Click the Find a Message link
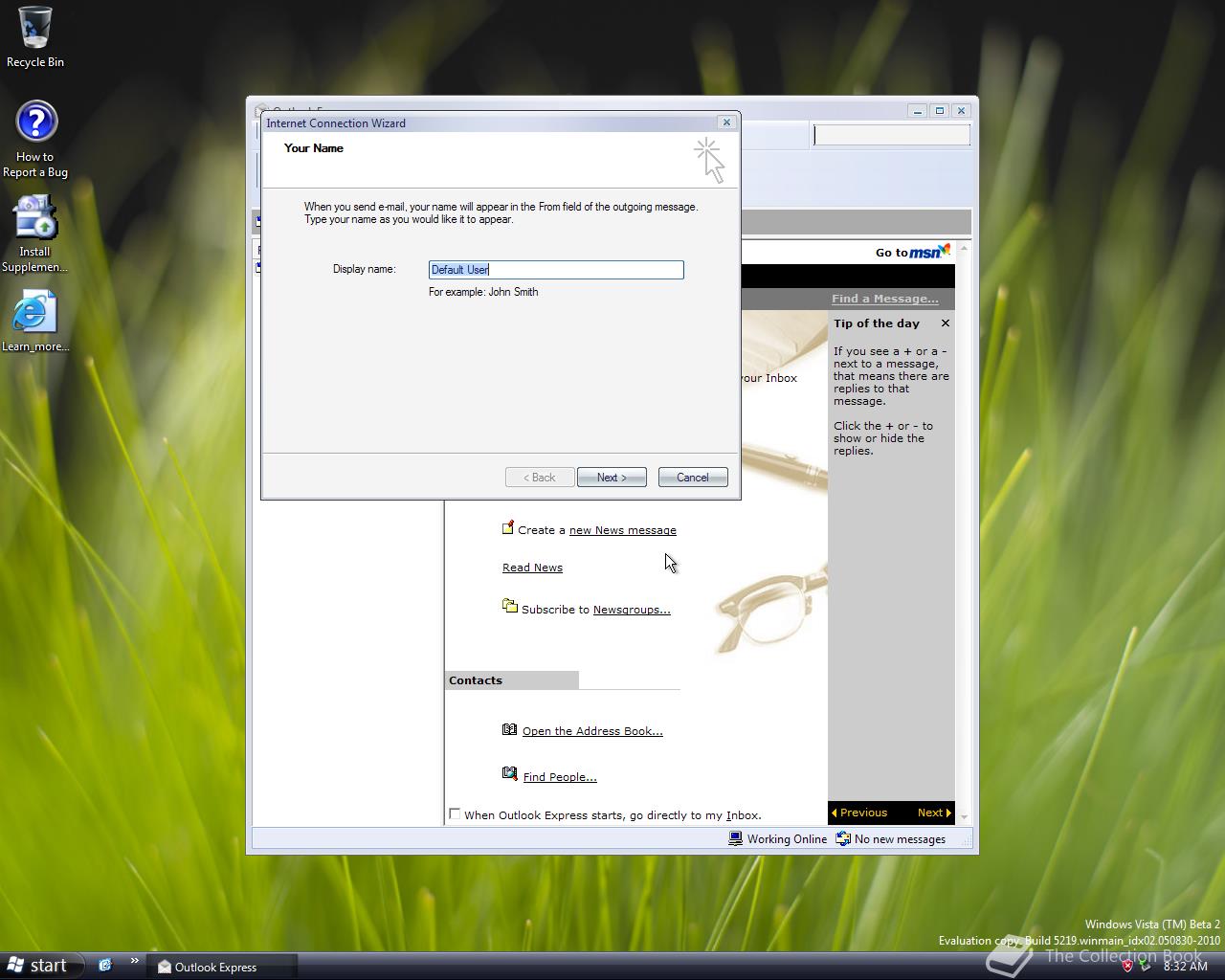 click(885, 299)
